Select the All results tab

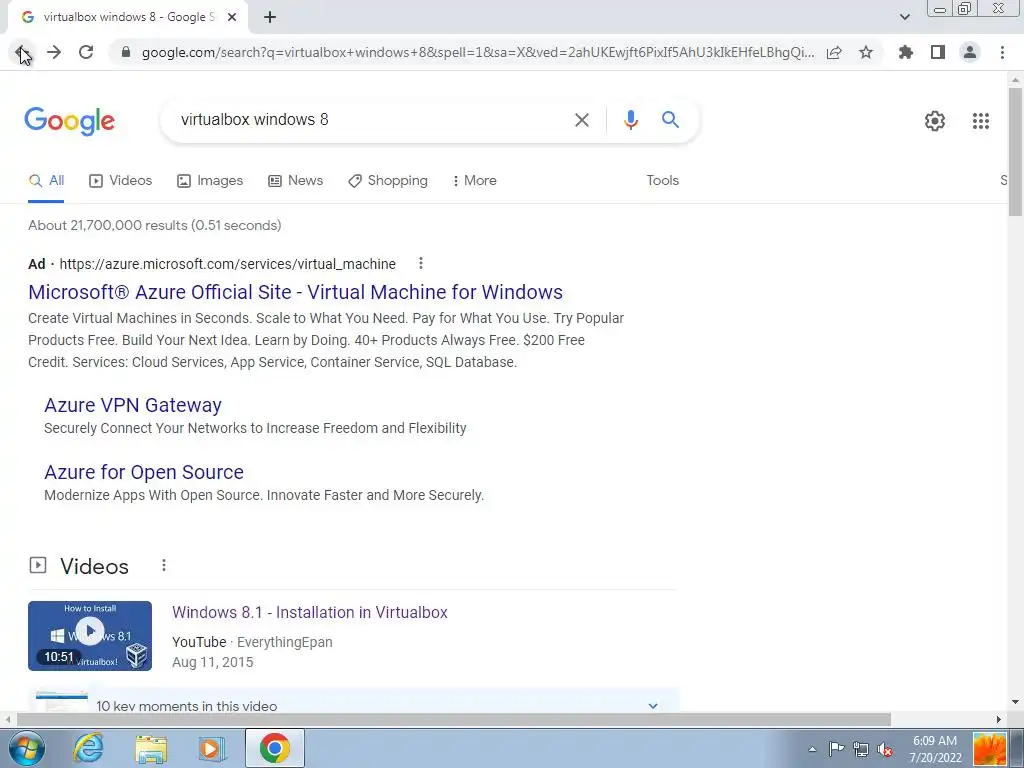point(46,181)
